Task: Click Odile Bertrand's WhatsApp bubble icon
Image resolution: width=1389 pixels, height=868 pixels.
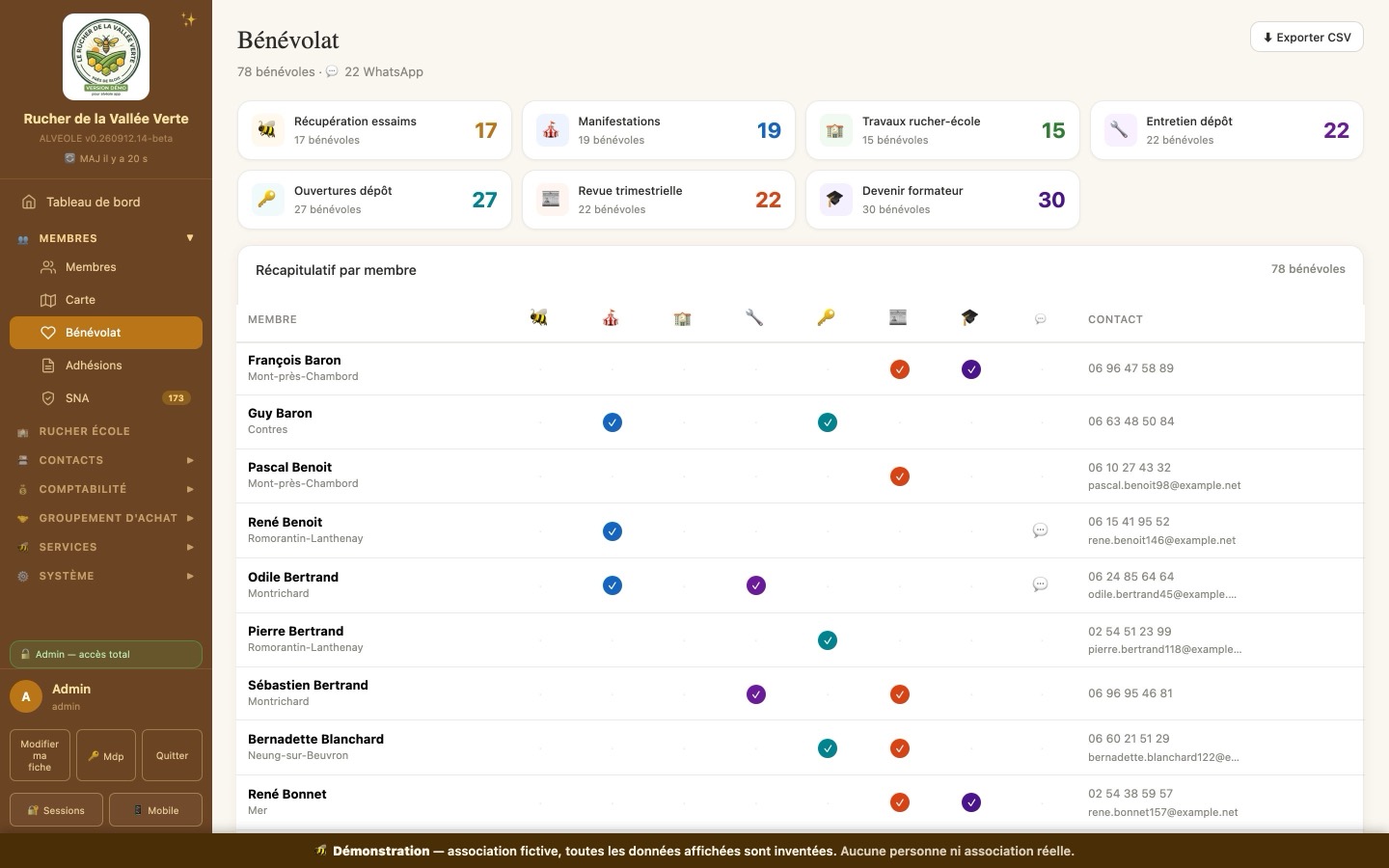Action: point(1041,584)
